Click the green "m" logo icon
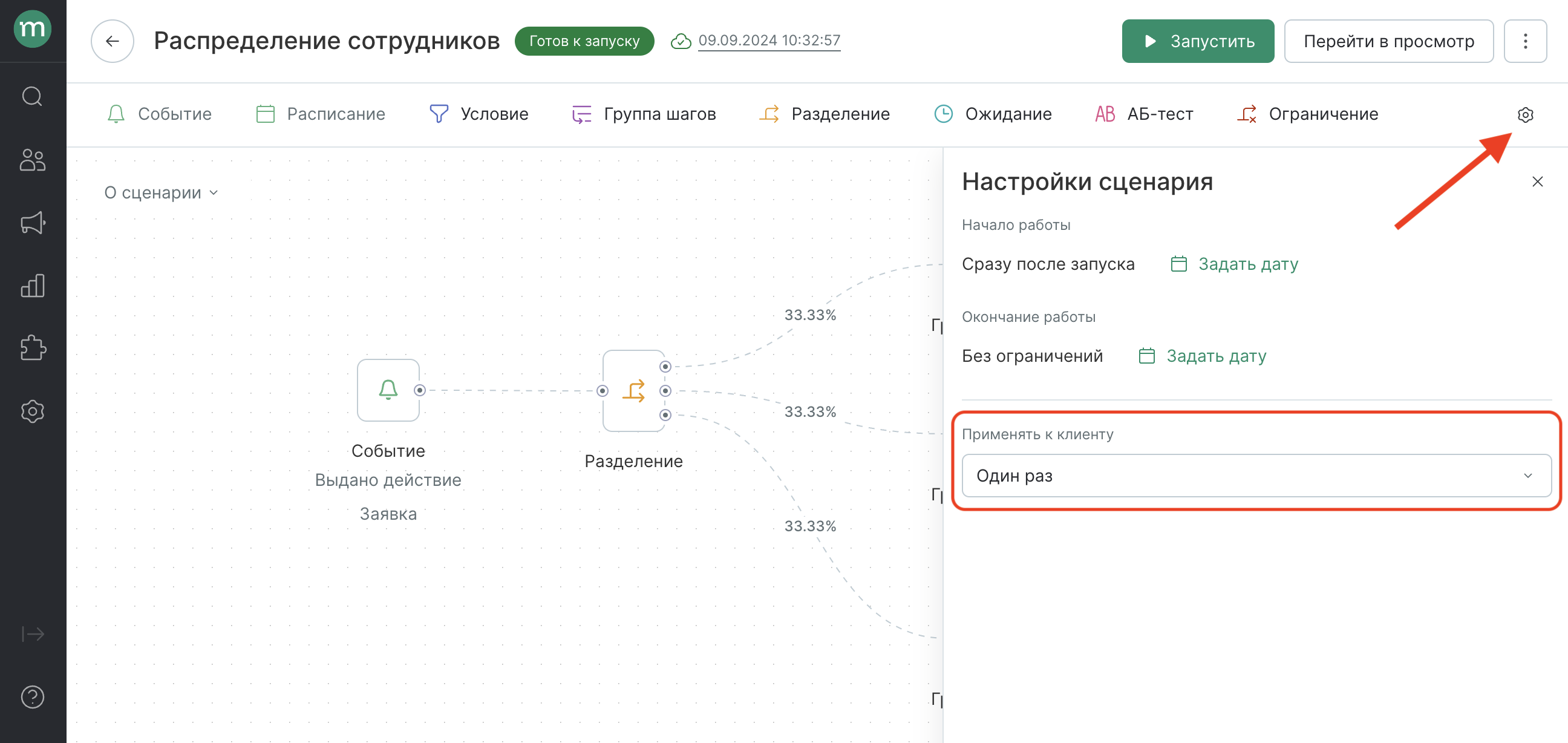 point(33,28)
